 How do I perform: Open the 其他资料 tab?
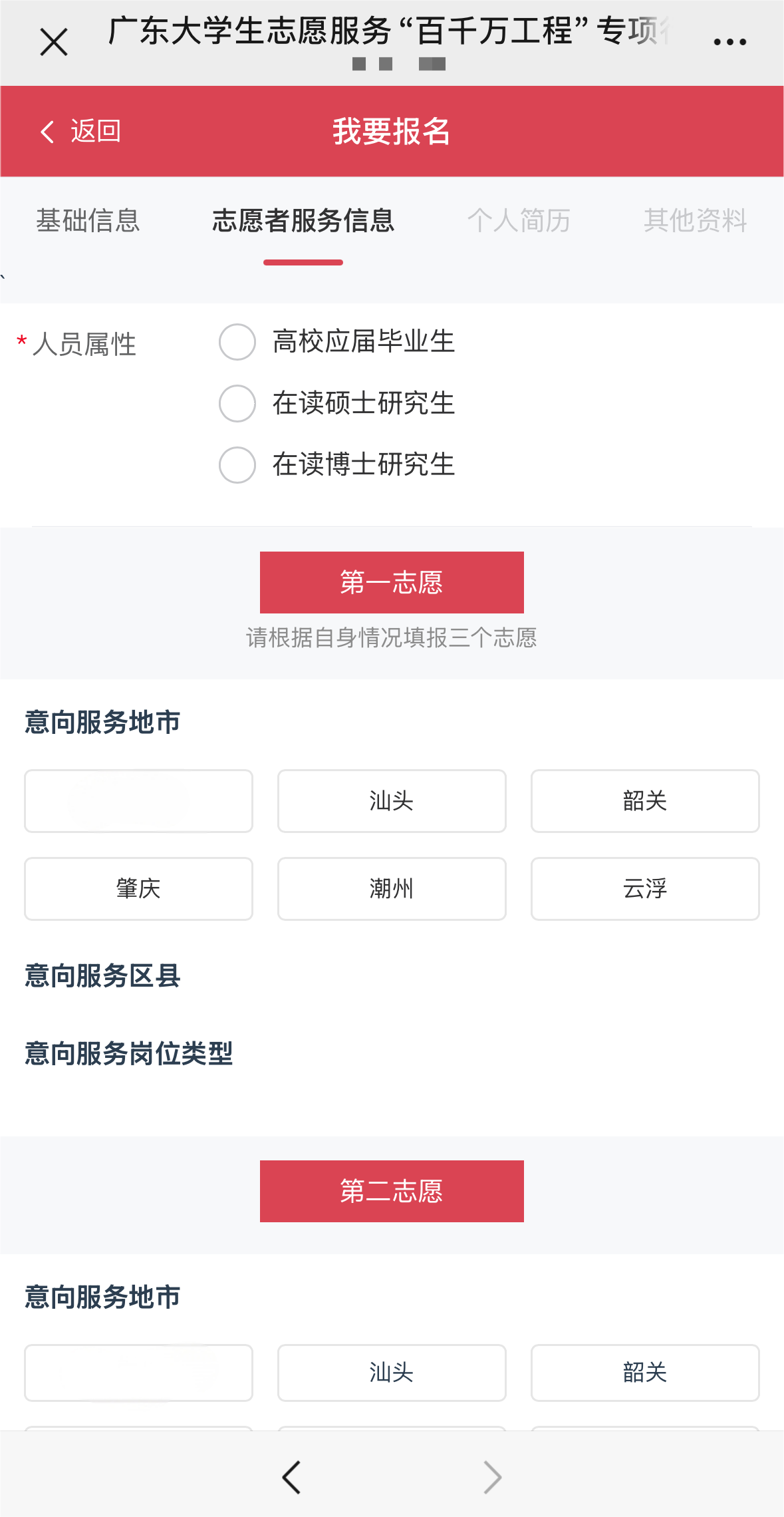[695, 220]
